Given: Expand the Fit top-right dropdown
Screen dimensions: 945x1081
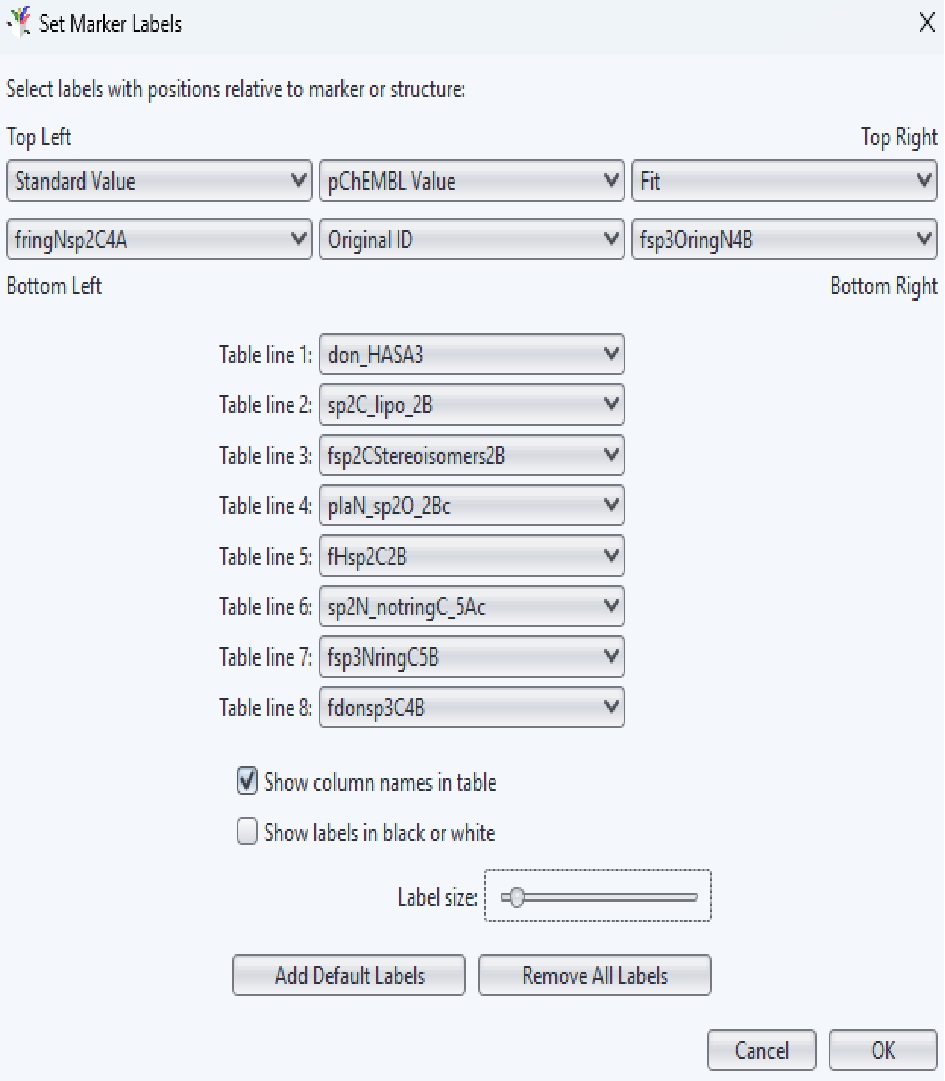Looking at the screenshot, I should pos(784,182).
